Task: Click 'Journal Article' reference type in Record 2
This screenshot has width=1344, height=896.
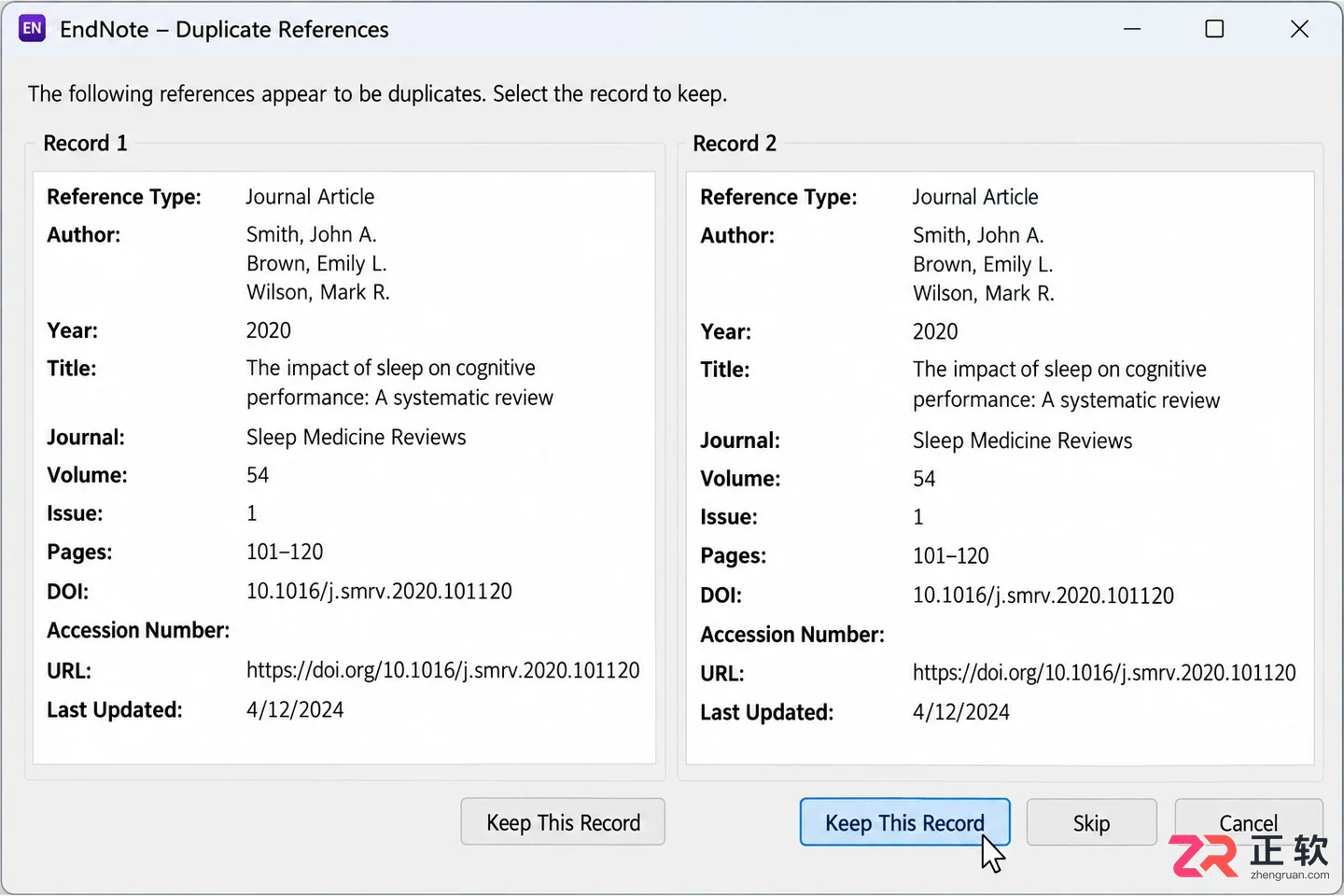Action: 975,197
